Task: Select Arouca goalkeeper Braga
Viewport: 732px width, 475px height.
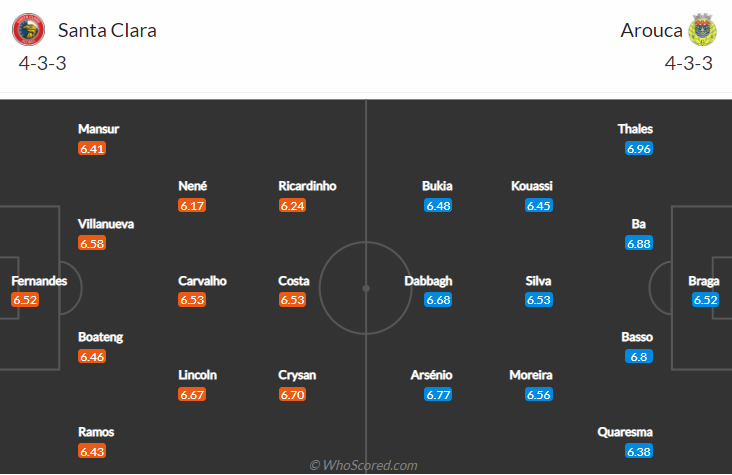Action: pyautogui.click(x=704, y=281)
